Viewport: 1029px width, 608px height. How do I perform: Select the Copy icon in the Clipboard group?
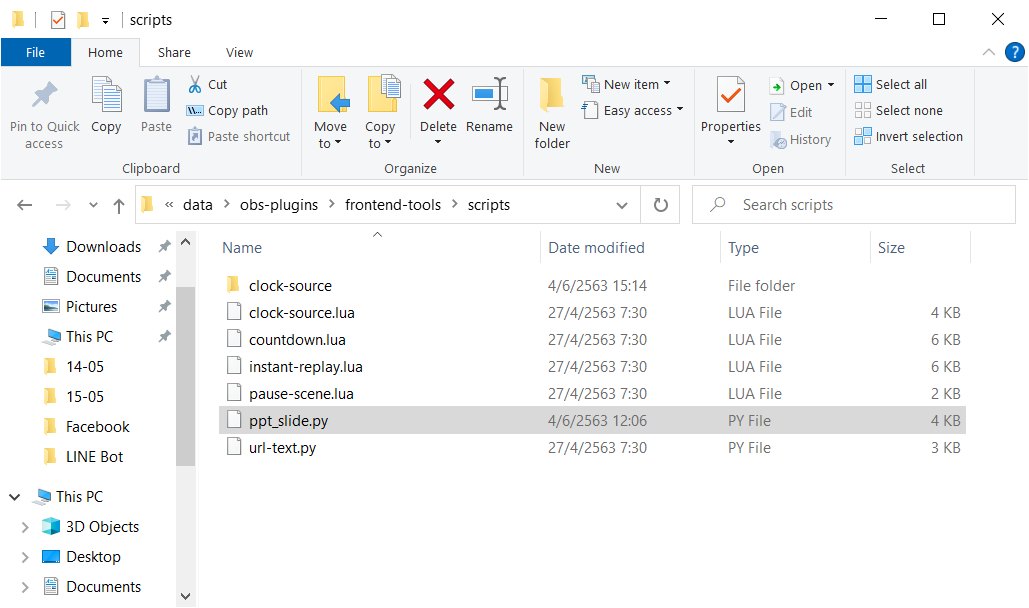point(106,110)
